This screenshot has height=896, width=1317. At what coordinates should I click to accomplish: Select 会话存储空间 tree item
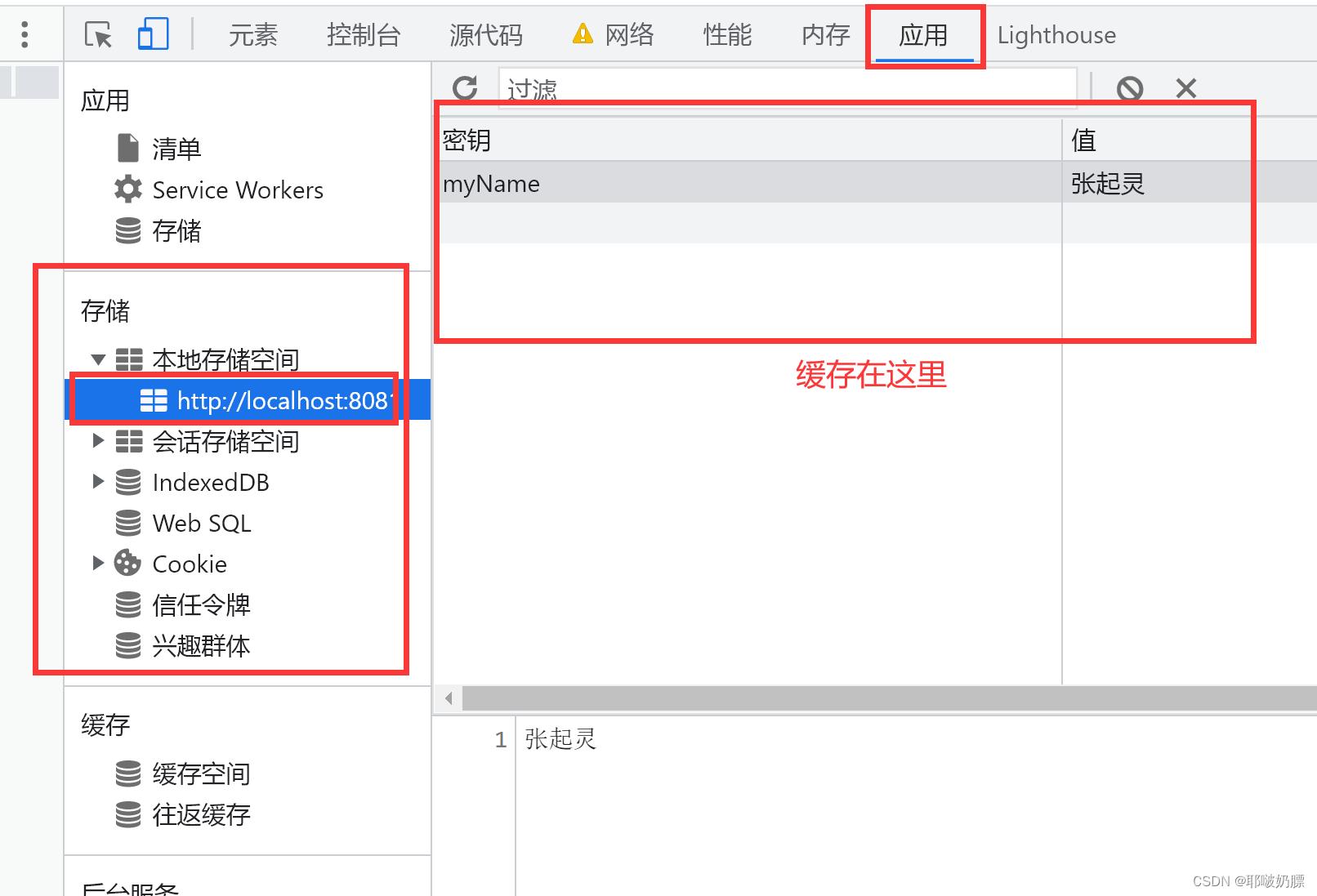(x=225, y=442)
